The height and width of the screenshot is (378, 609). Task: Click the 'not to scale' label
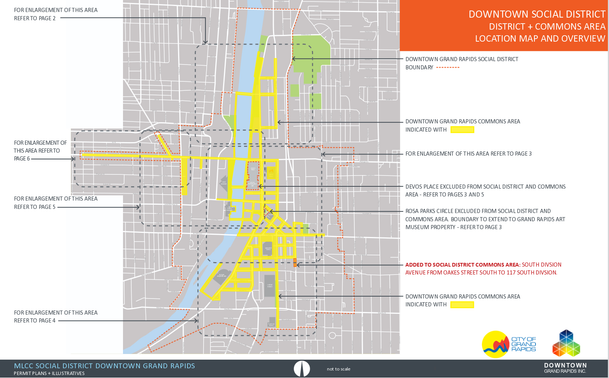[x=338, y=369]
